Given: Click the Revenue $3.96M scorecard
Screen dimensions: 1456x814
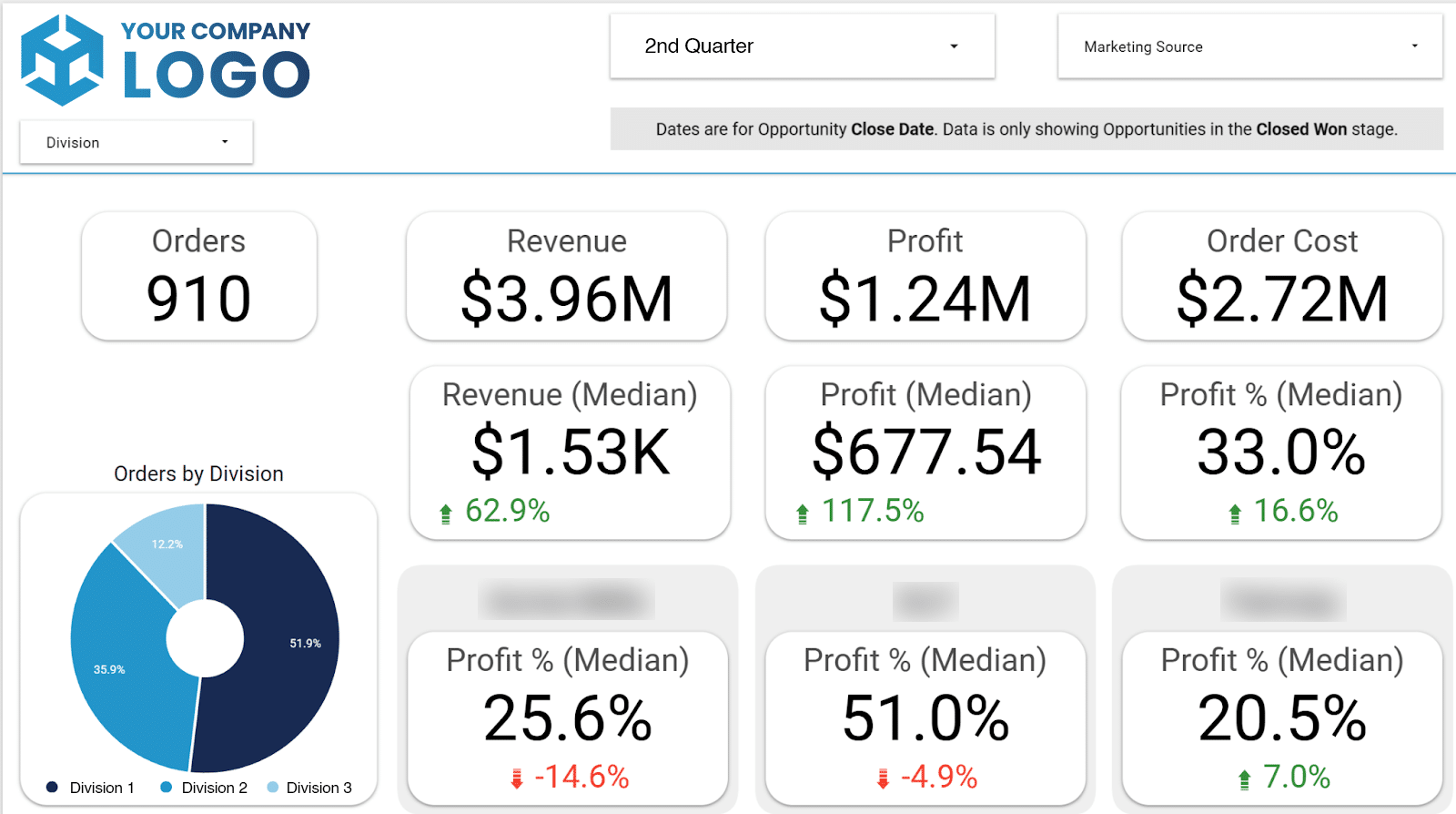Looking at the screenshot, I should pyautogui.click(x=566, y=277).
